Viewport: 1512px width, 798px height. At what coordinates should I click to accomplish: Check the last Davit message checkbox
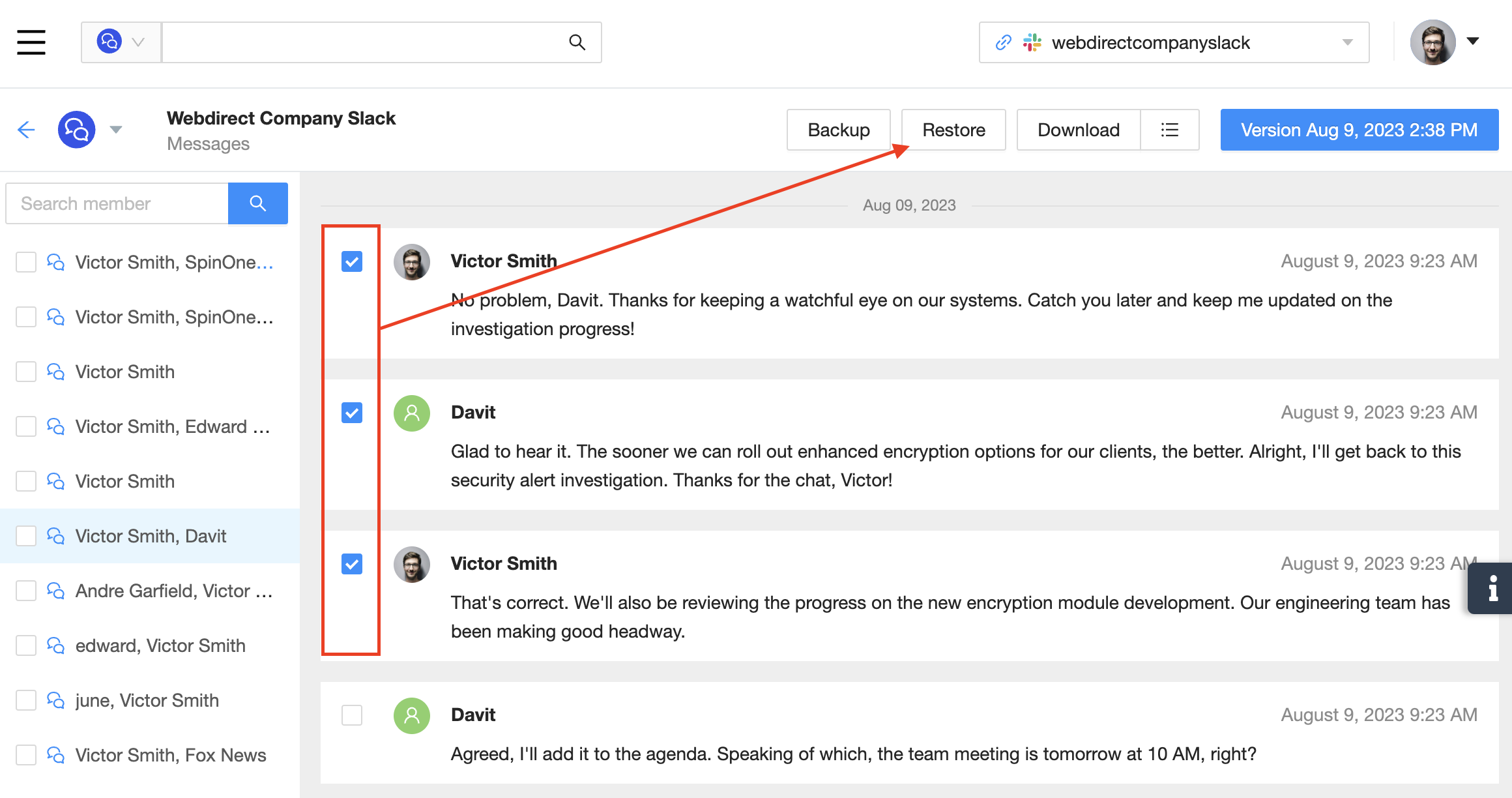(x=352, y=715)
